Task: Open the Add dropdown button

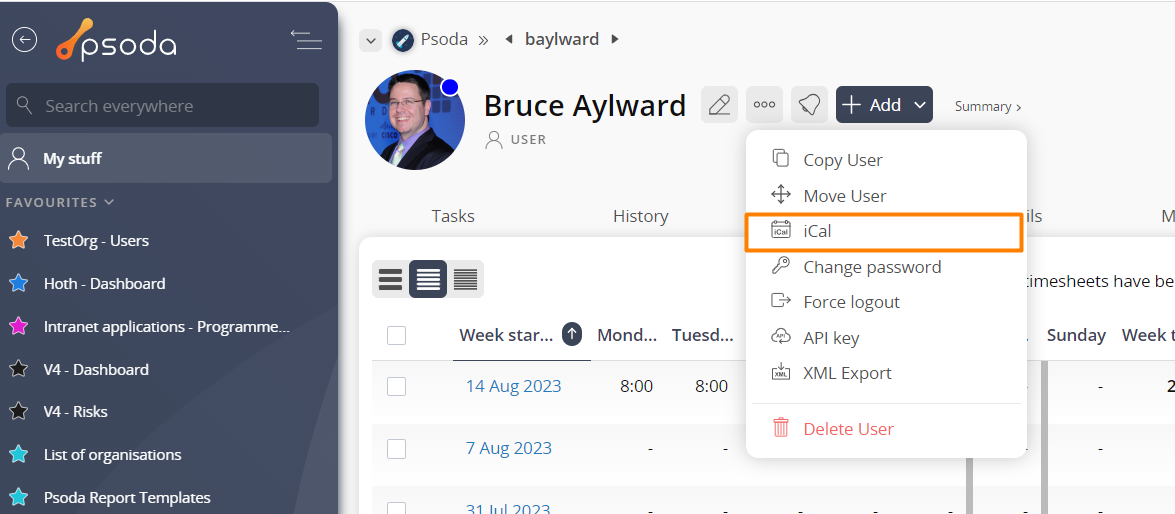Action: 884,105
